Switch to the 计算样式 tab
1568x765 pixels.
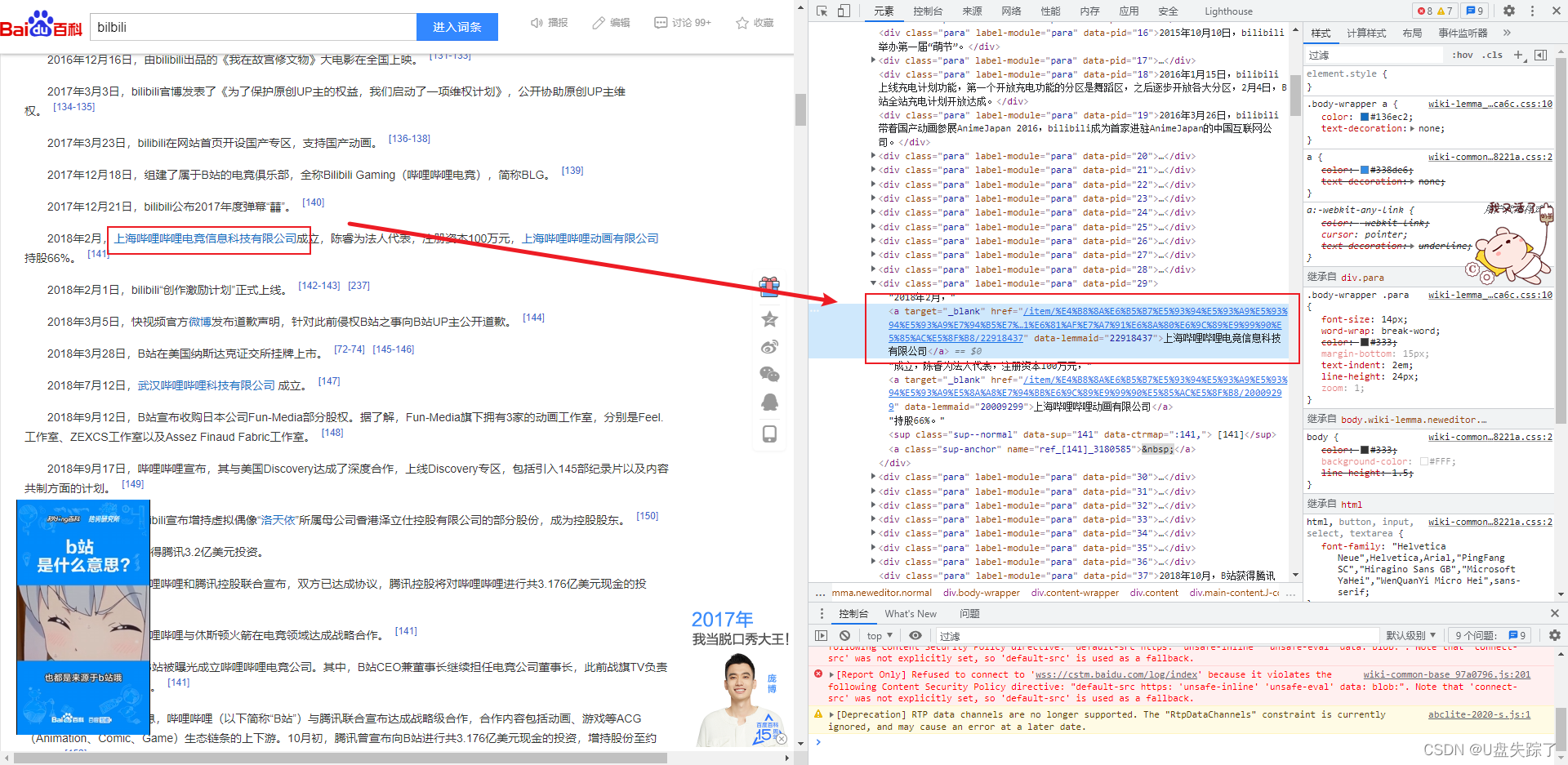[x=1366, y=33]
